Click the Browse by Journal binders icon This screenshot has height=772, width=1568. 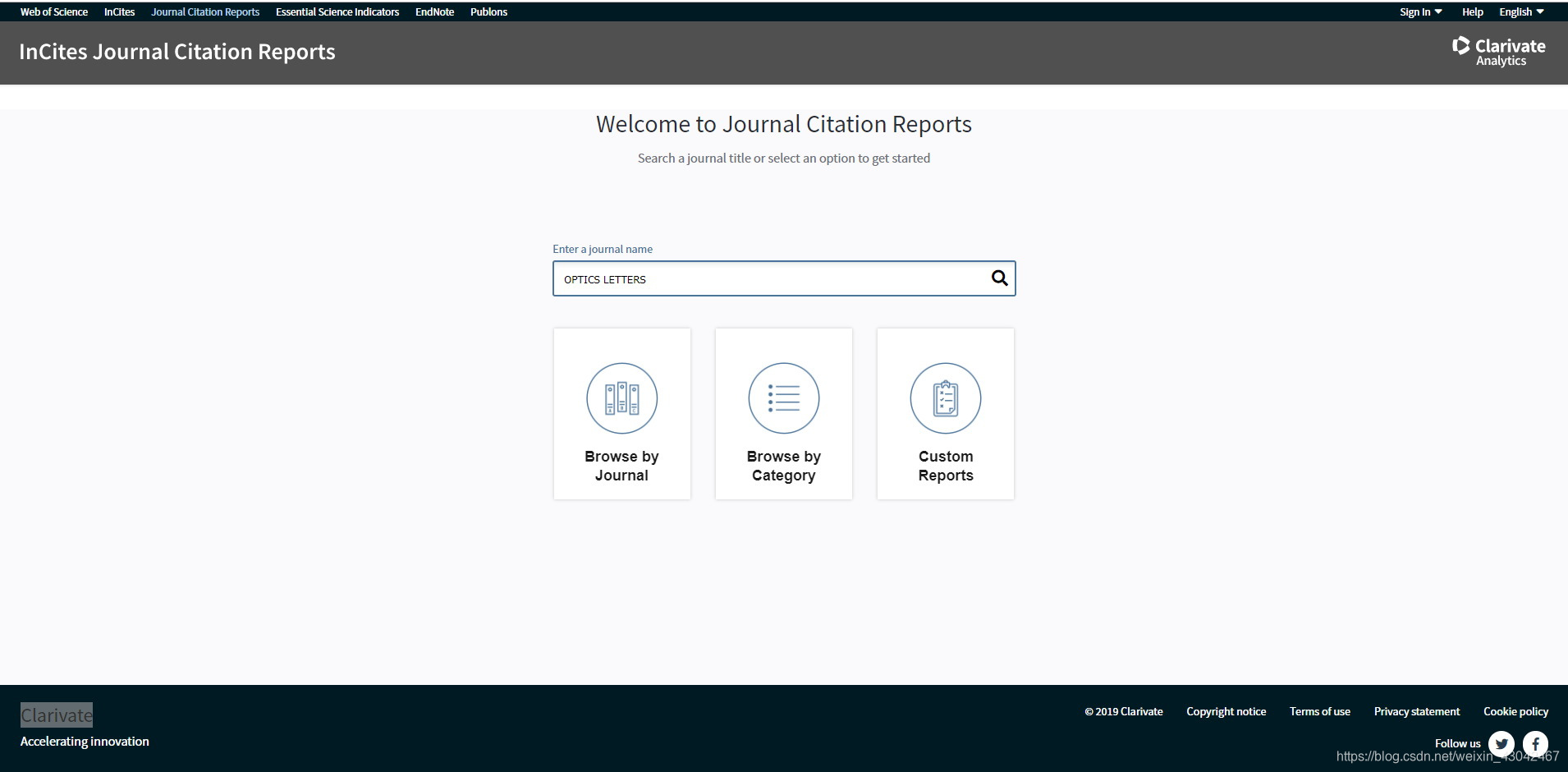click(x=621, y=398)
